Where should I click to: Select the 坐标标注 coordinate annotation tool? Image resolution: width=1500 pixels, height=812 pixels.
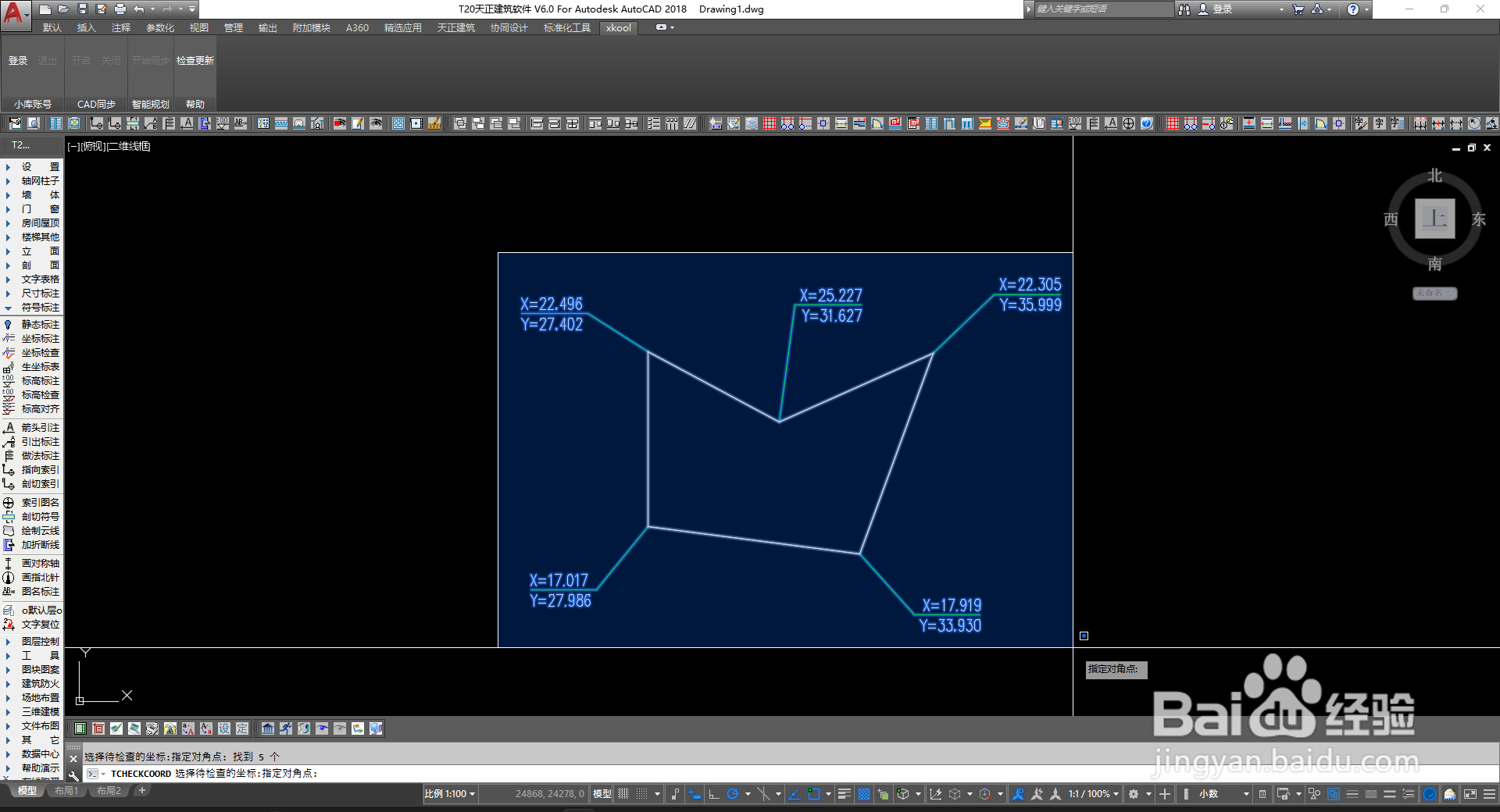(x=31, y=339)
